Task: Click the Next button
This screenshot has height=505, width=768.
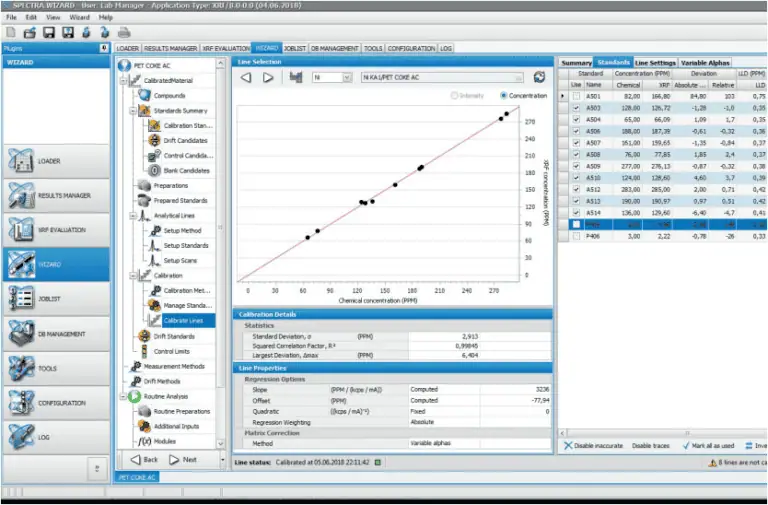Action: [x=183, y=459]
